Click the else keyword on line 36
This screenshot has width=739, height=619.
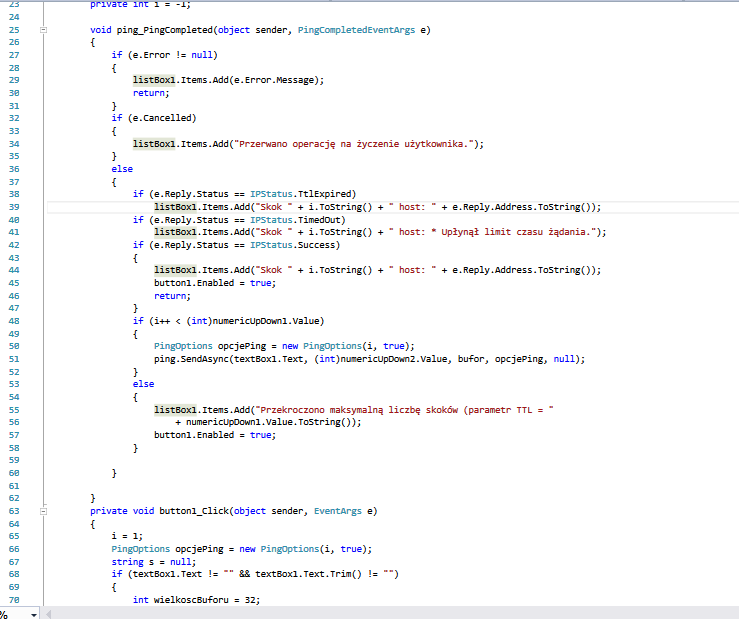tap(122, 169)
